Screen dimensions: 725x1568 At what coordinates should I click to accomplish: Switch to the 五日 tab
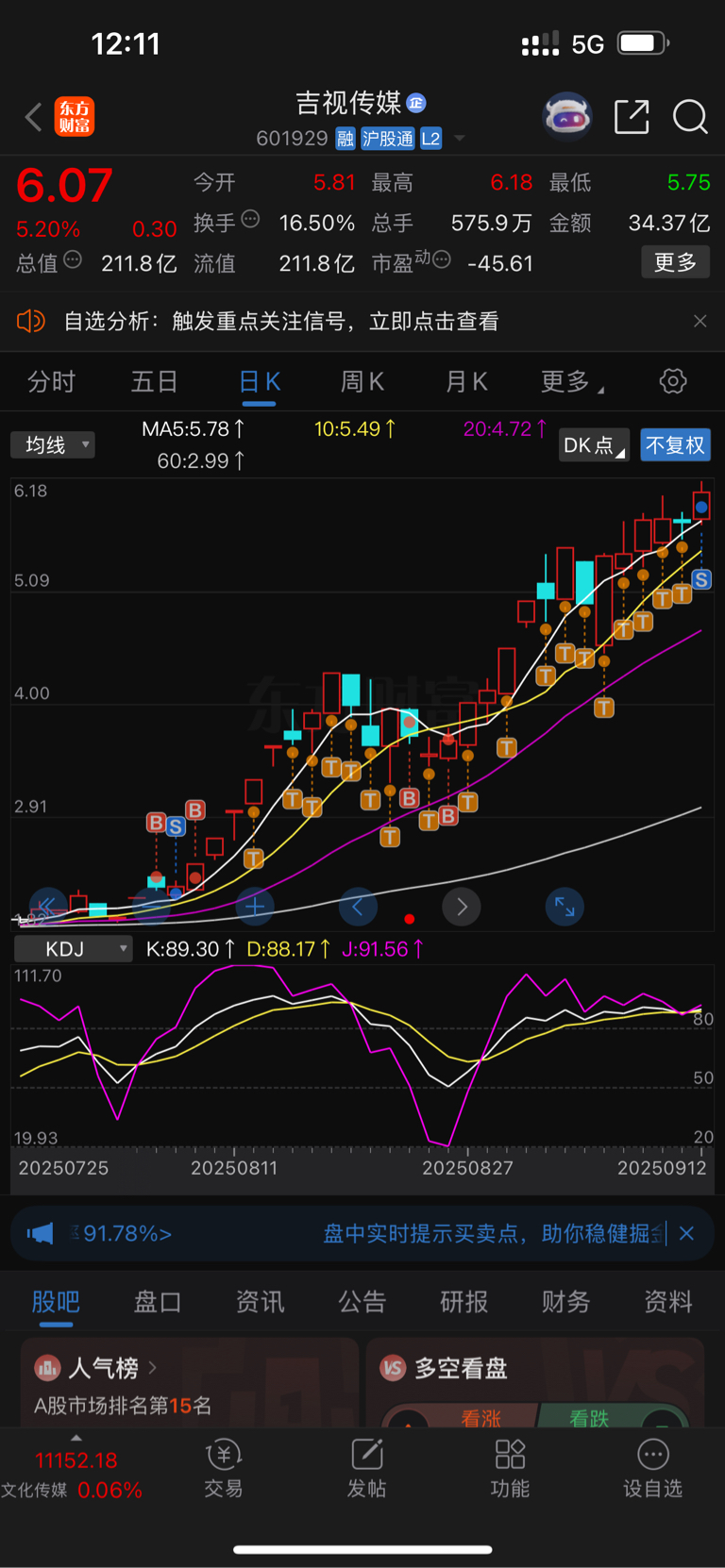154,382
